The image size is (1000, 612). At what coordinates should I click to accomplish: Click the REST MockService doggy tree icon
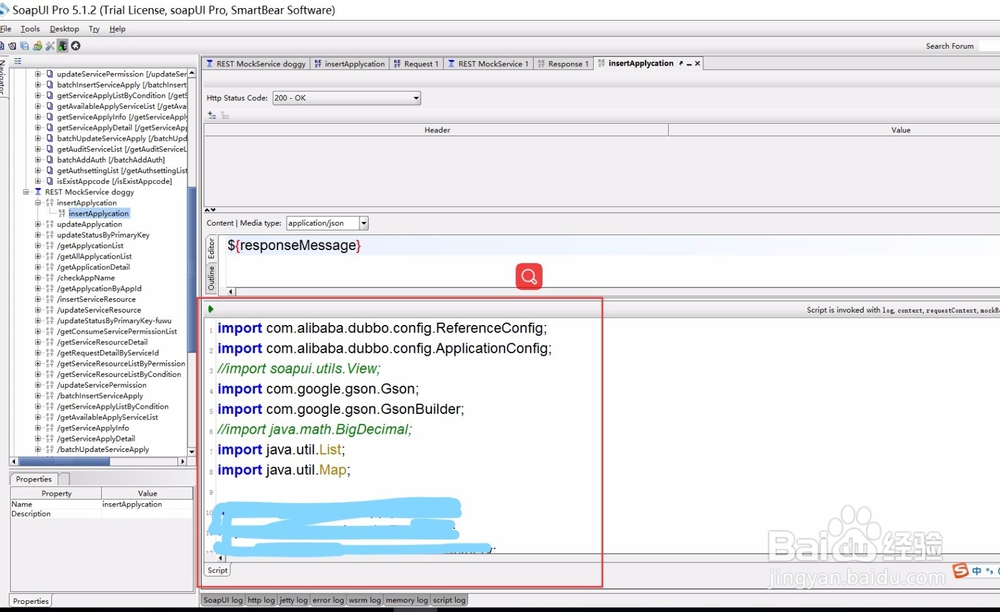(x=38, y=192)
